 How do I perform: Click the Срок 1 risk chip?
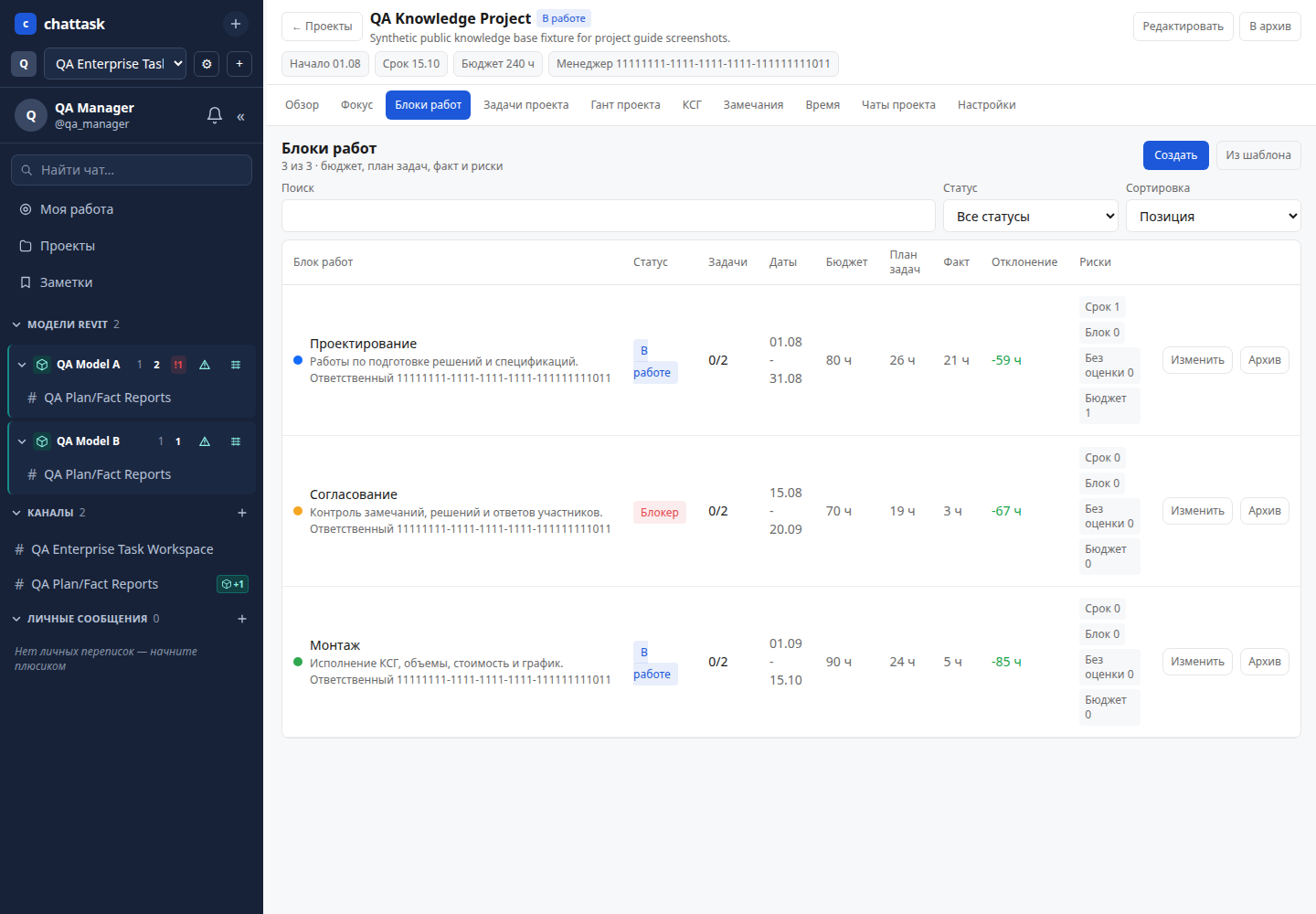[1102, 307]
